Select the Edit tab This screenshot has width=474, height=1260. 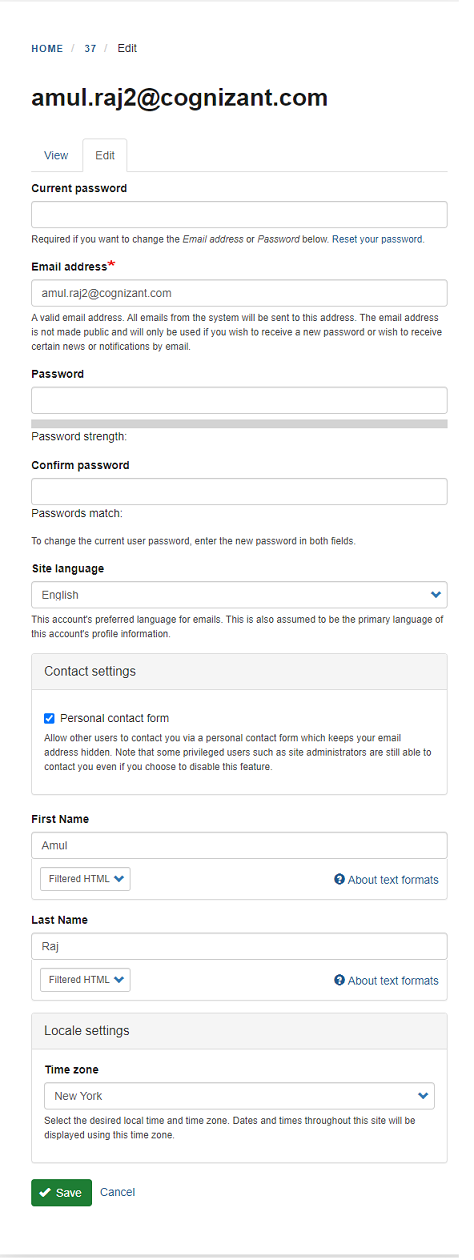click(105, 156)
